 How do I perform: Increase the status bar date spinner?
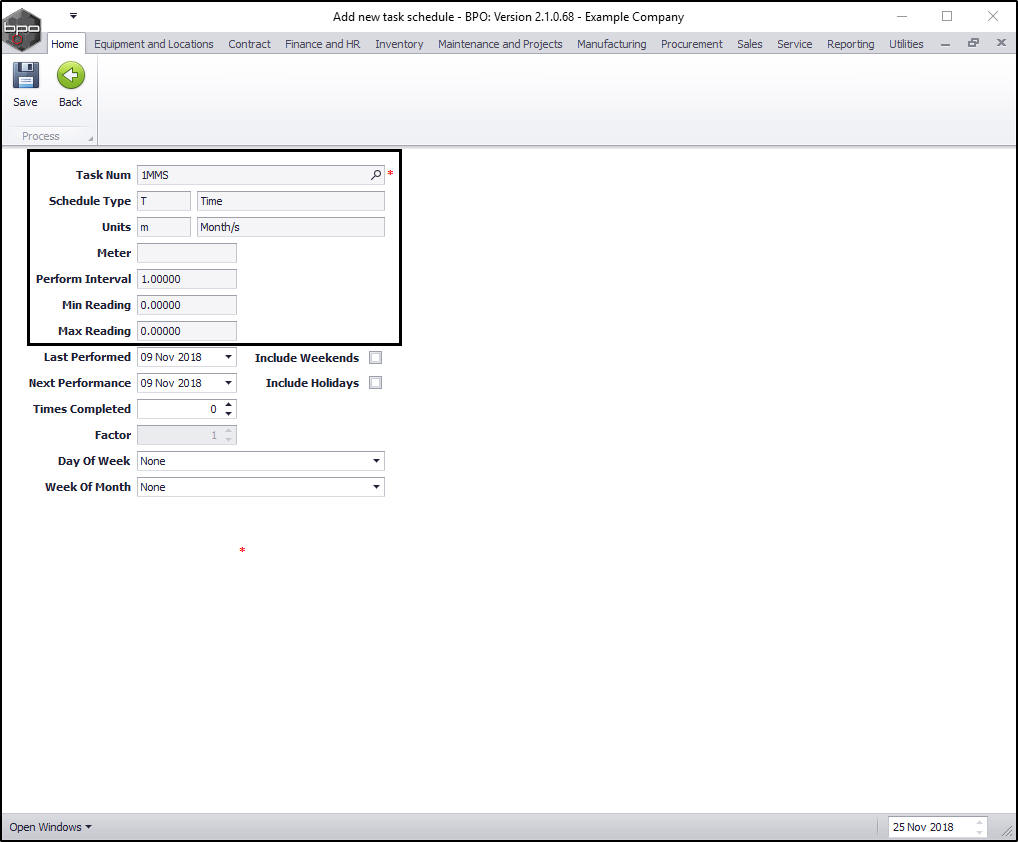pos(980,823)
